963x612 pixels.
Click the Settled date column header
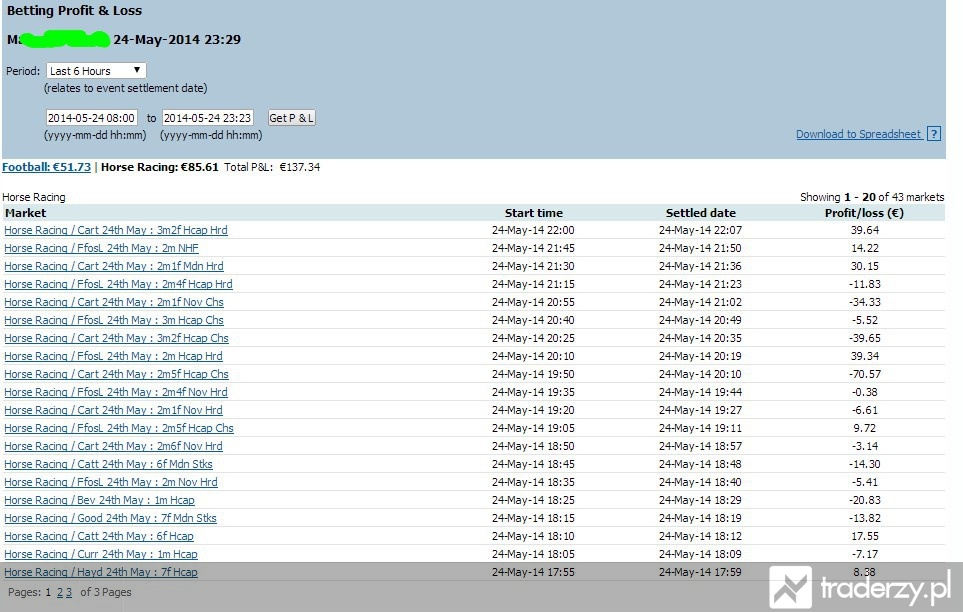pos(700,213)
